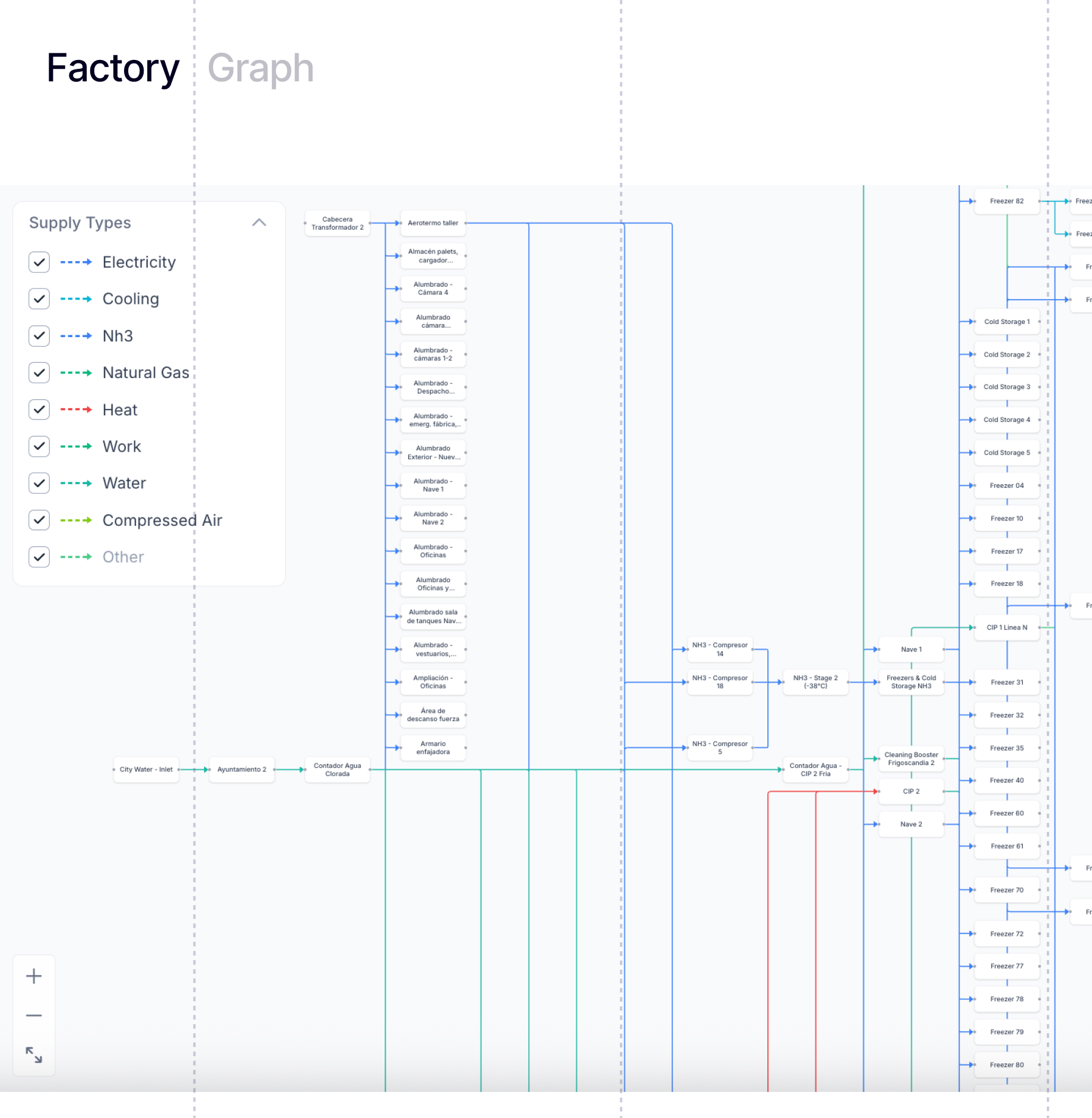Select the Cold Storage 3 node
The image size is (1092, 1118).
point(1007,387)
